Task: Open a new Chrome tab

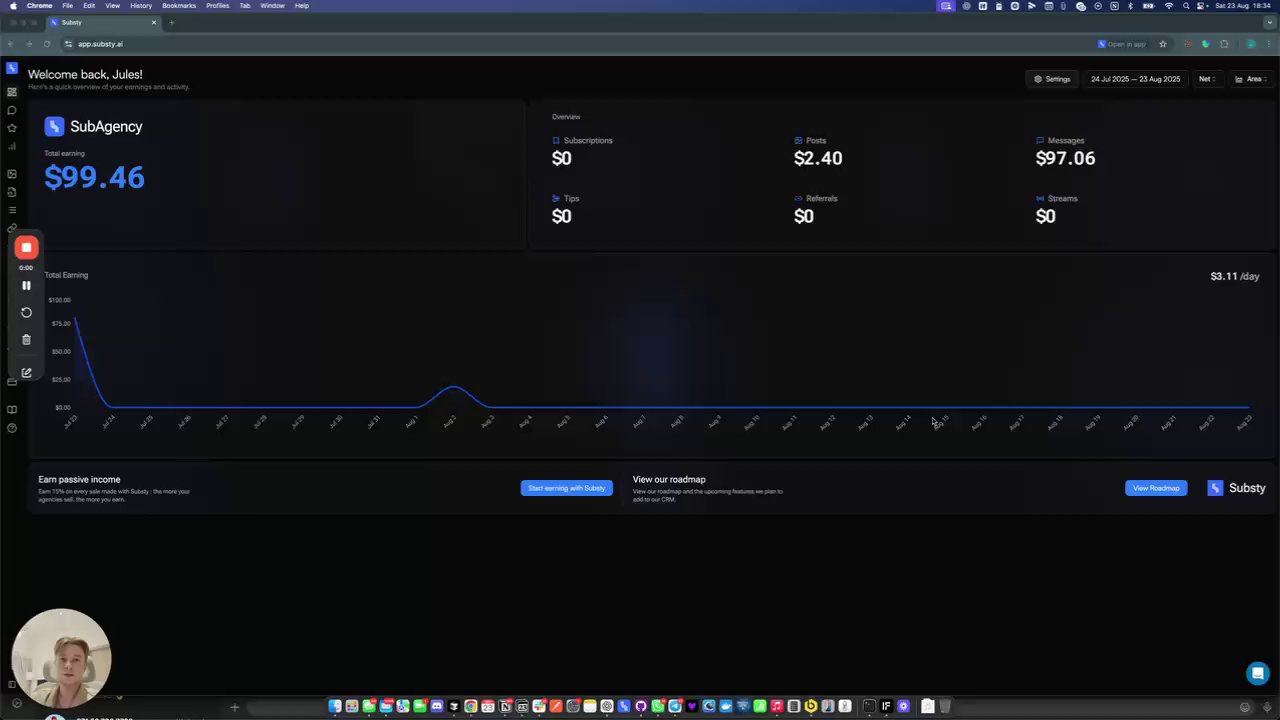Action: pyautogui.click(x=171, y=22)
